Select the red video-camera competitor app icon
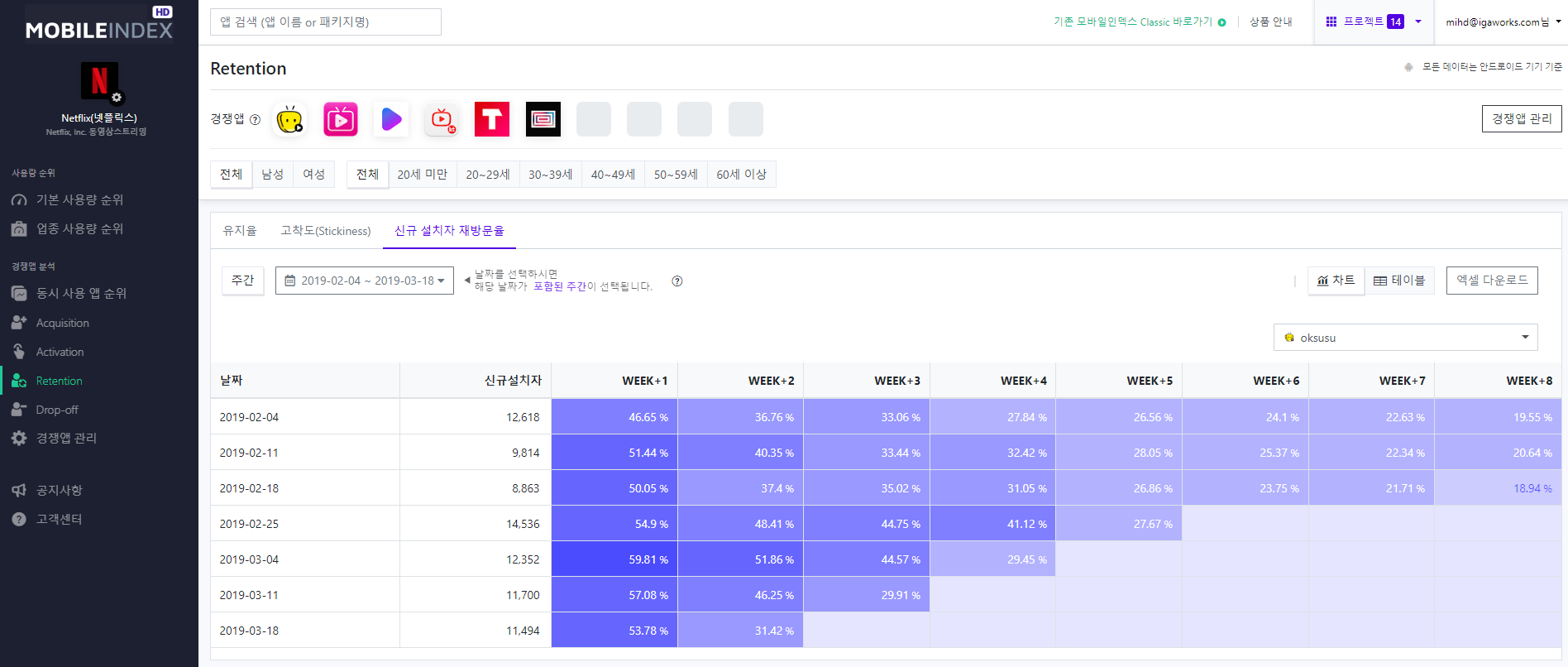 tap(442, 119)
